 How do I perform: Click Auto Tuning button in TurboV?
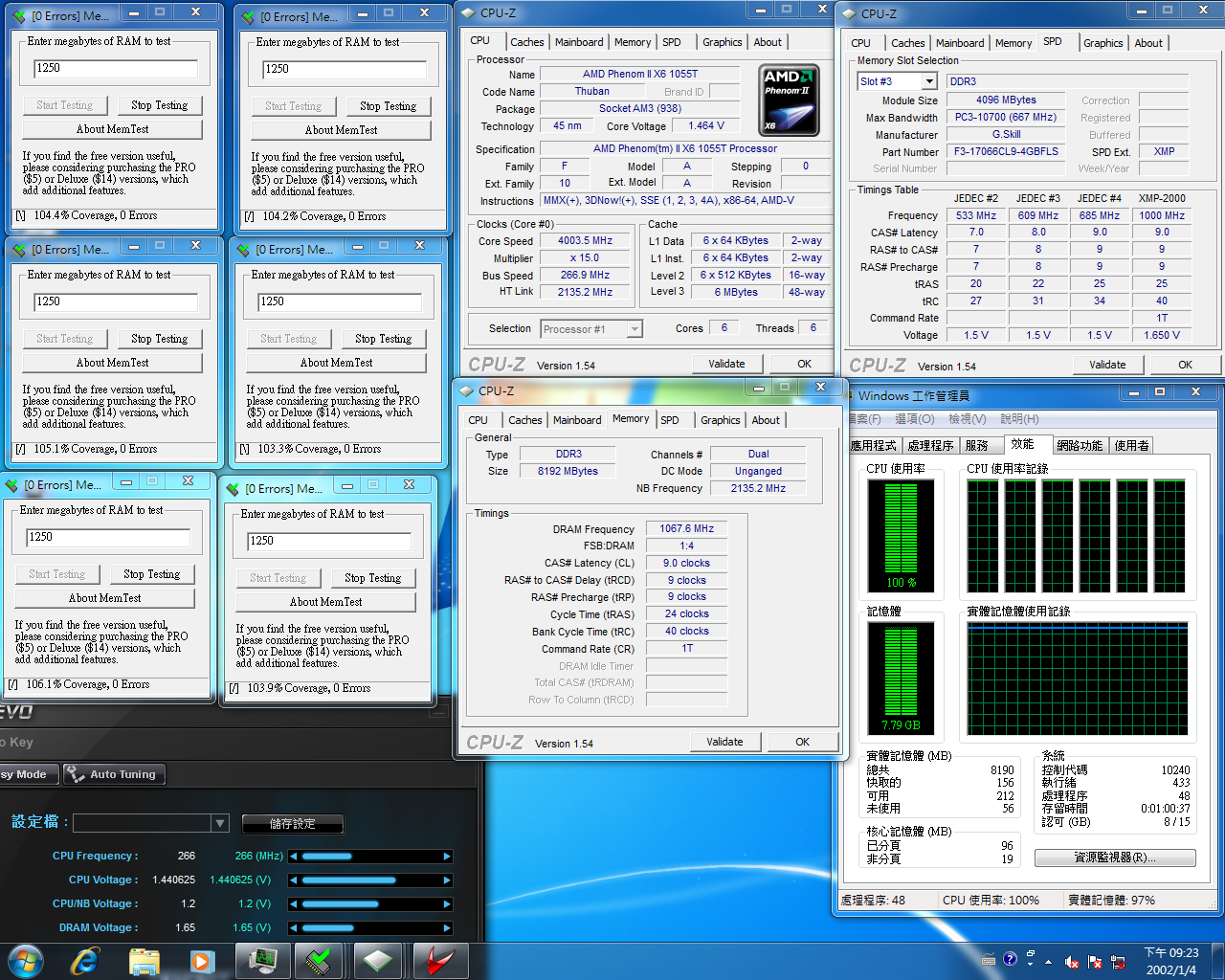click(115, 774)
